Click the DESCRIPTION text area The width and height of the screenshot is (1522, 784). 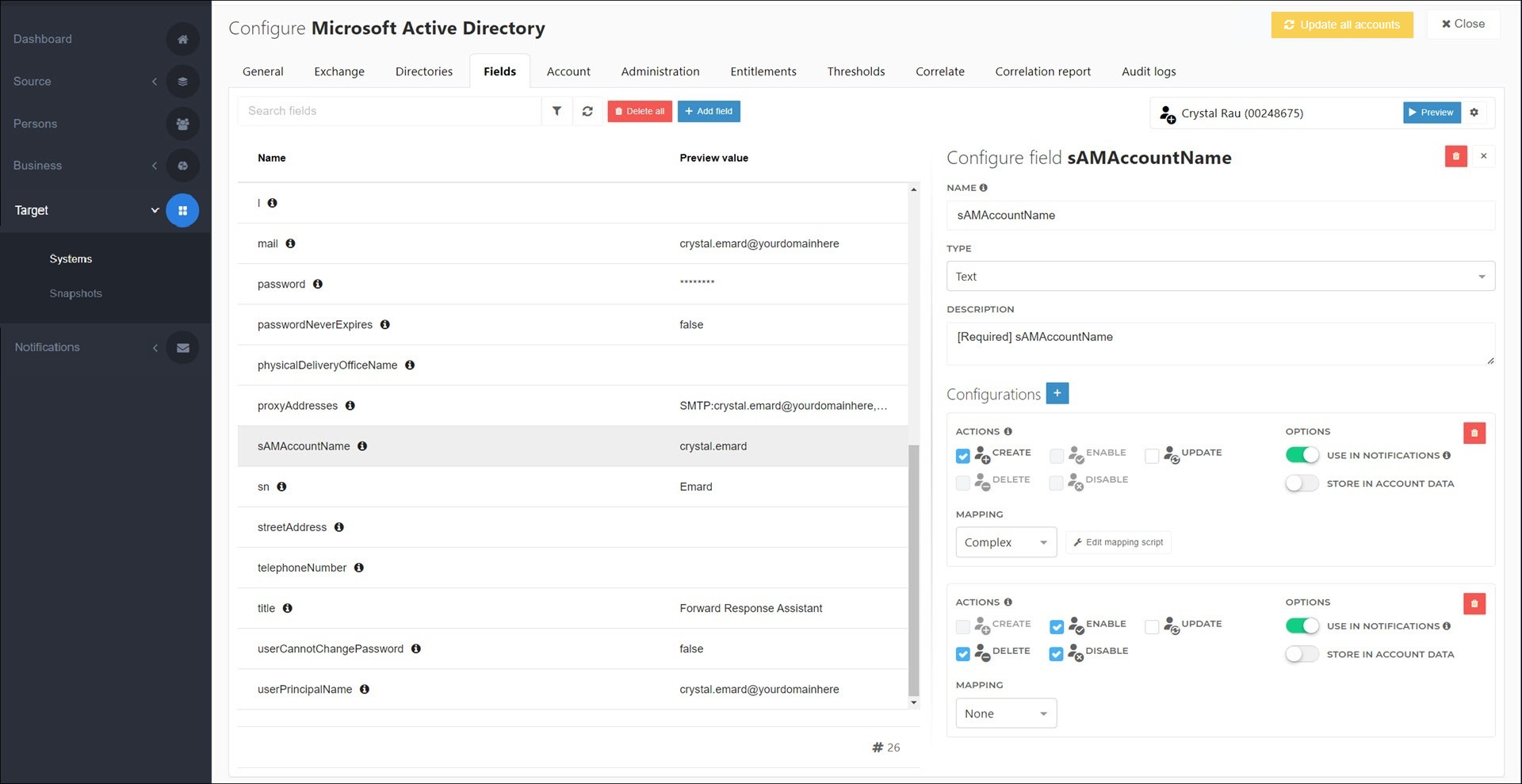(x=1220, y=343)
